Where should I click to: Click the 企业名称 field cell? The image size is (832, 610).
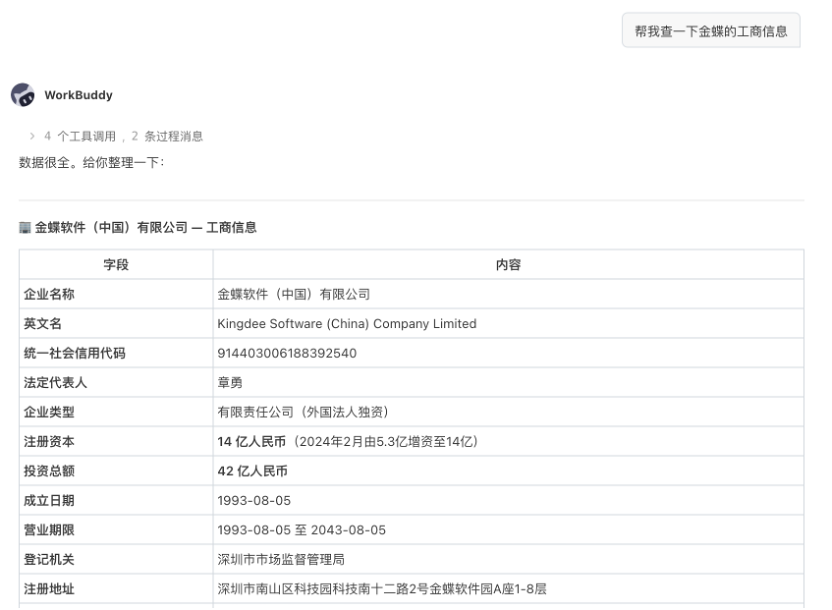(x=116, y=294)
